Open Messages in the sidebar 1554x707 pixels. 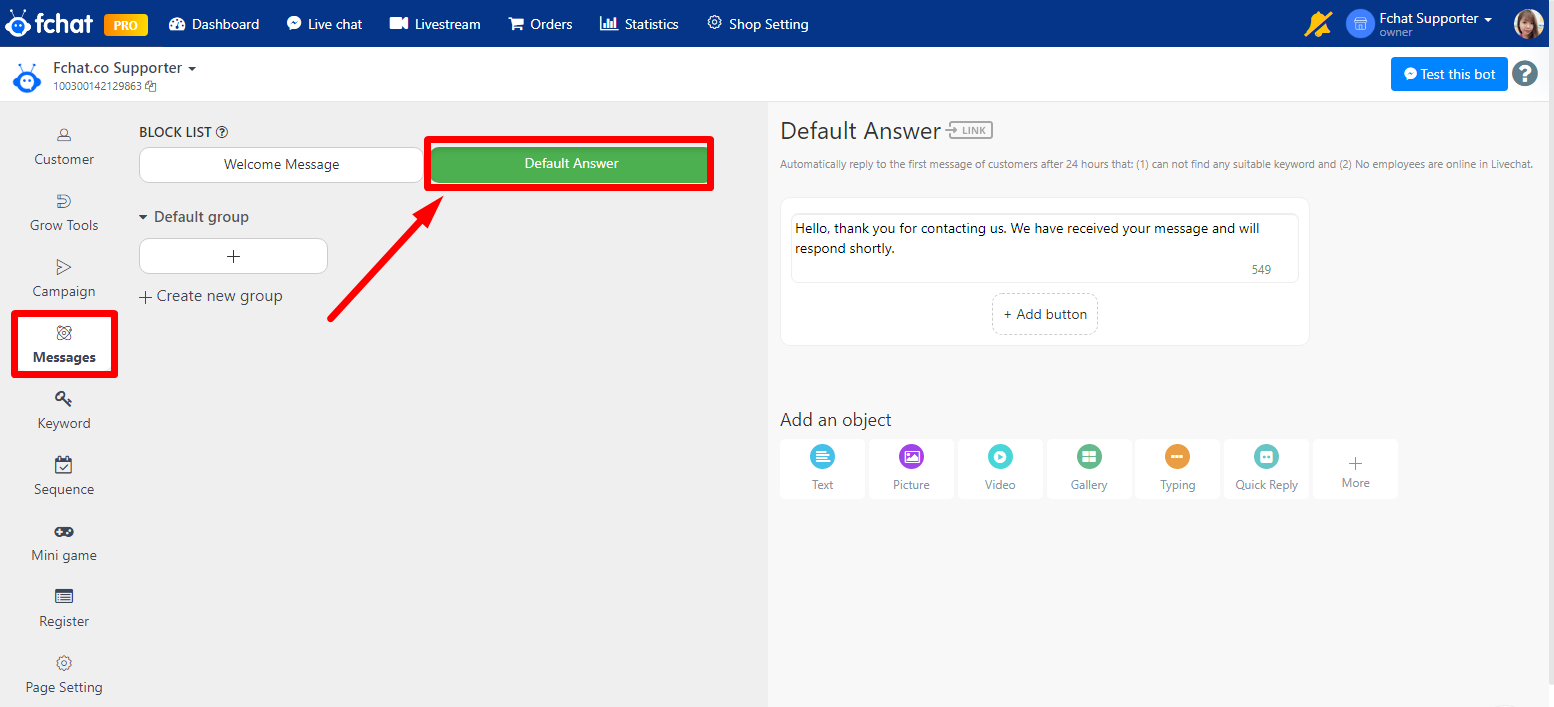click(x=64, y=345)
